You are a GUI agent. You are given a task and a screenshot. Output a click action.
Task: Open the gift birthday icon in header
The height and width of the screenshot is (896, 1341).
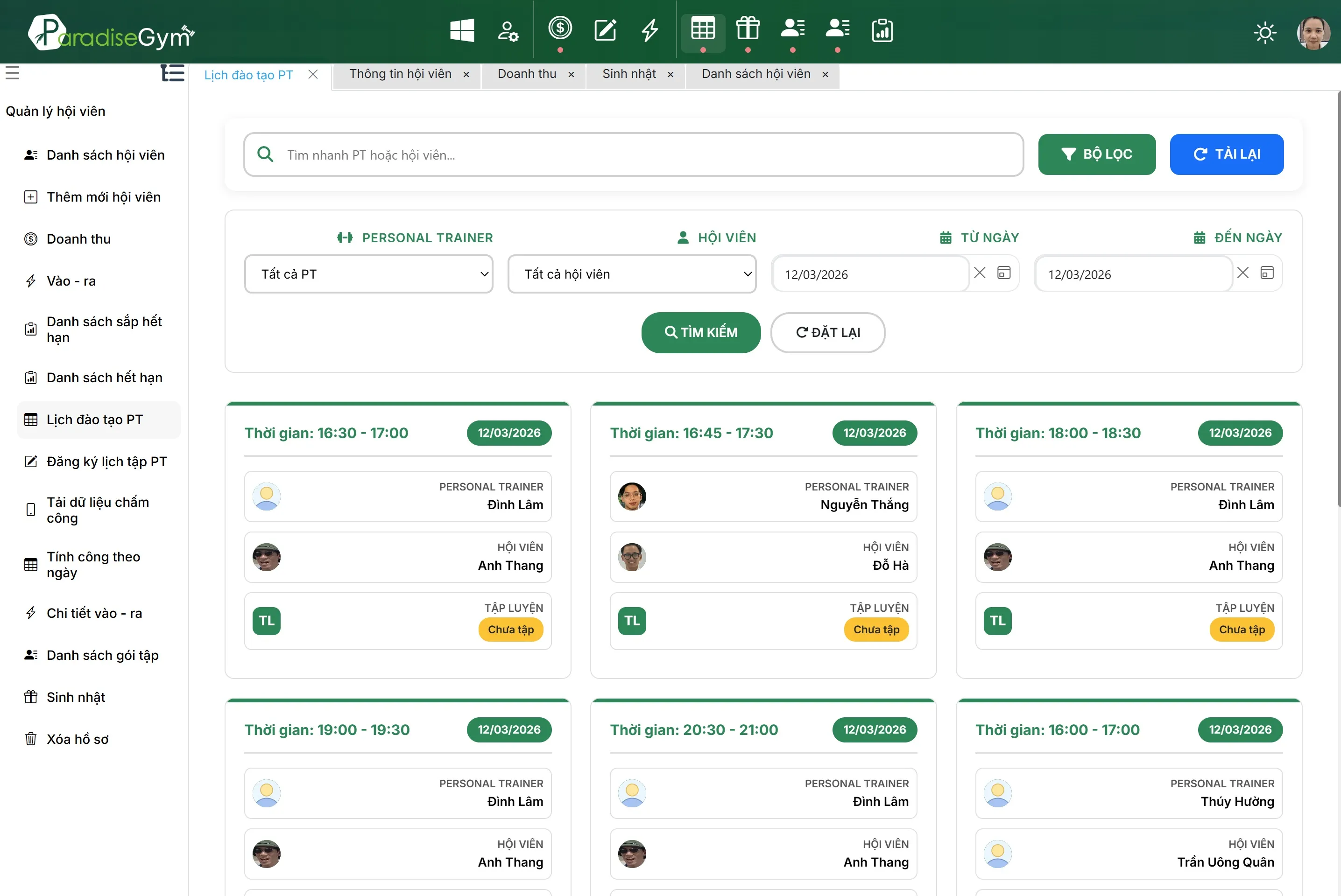tap(748, 28)
